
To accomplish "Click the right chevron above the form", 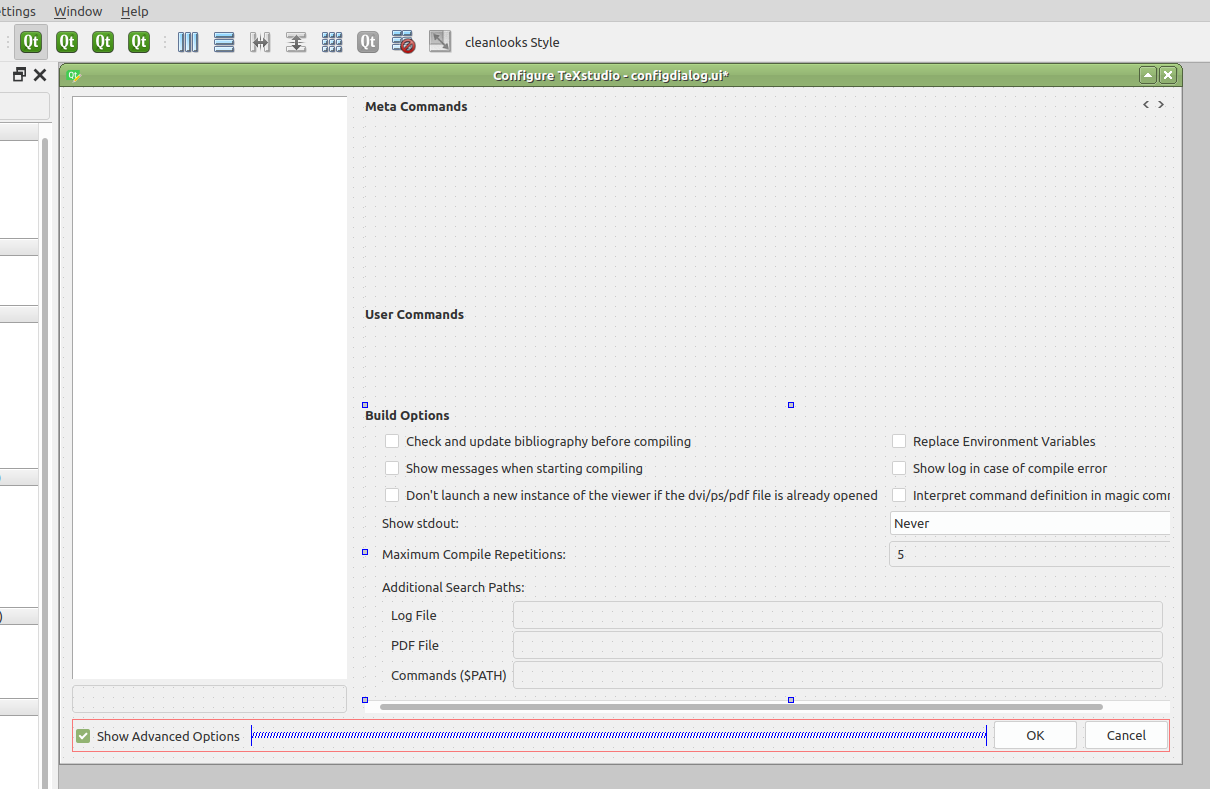I will click(1161, 104).
